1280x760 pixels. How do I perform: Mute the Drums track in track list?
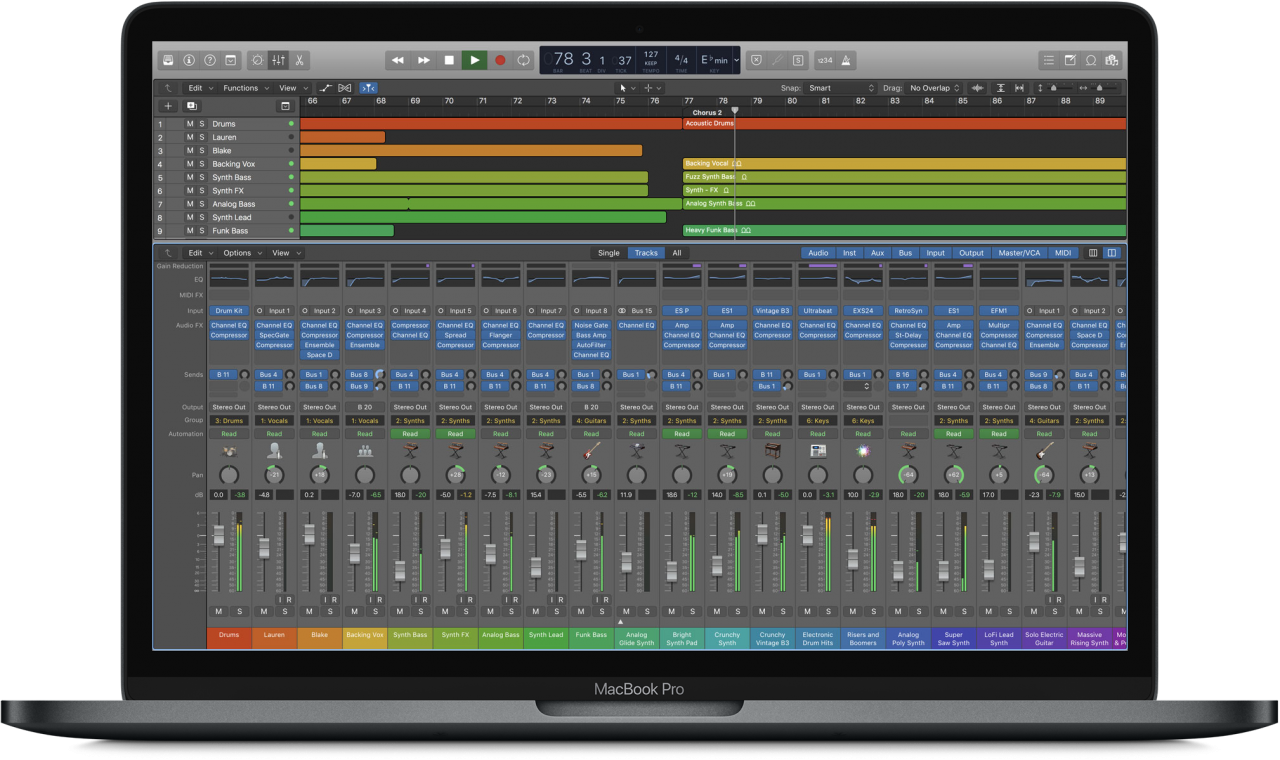click(x=190, y=124)
